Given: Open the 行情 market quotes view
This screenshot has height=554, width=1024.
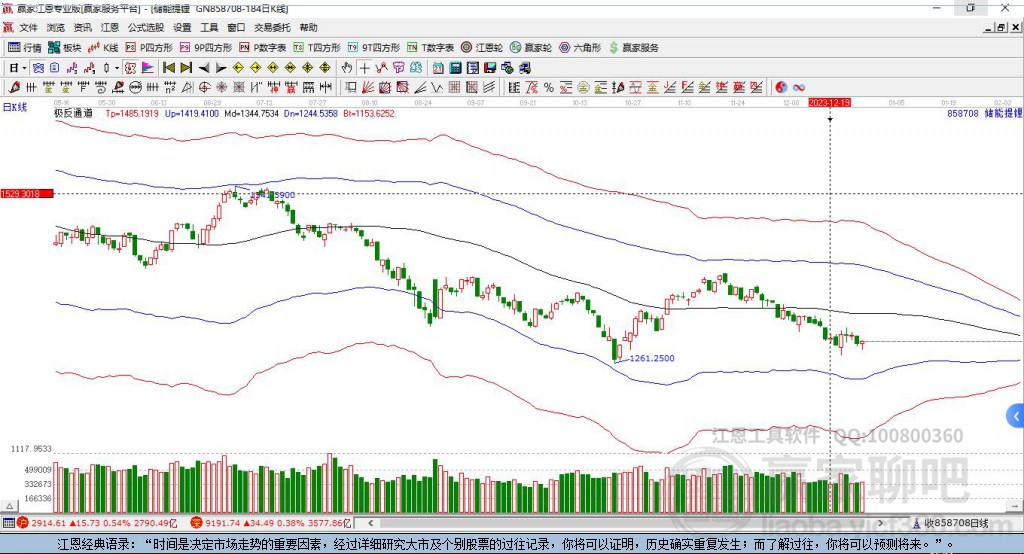Looking at the screenshot, I should pyautogui.click(x=26, y=47).
